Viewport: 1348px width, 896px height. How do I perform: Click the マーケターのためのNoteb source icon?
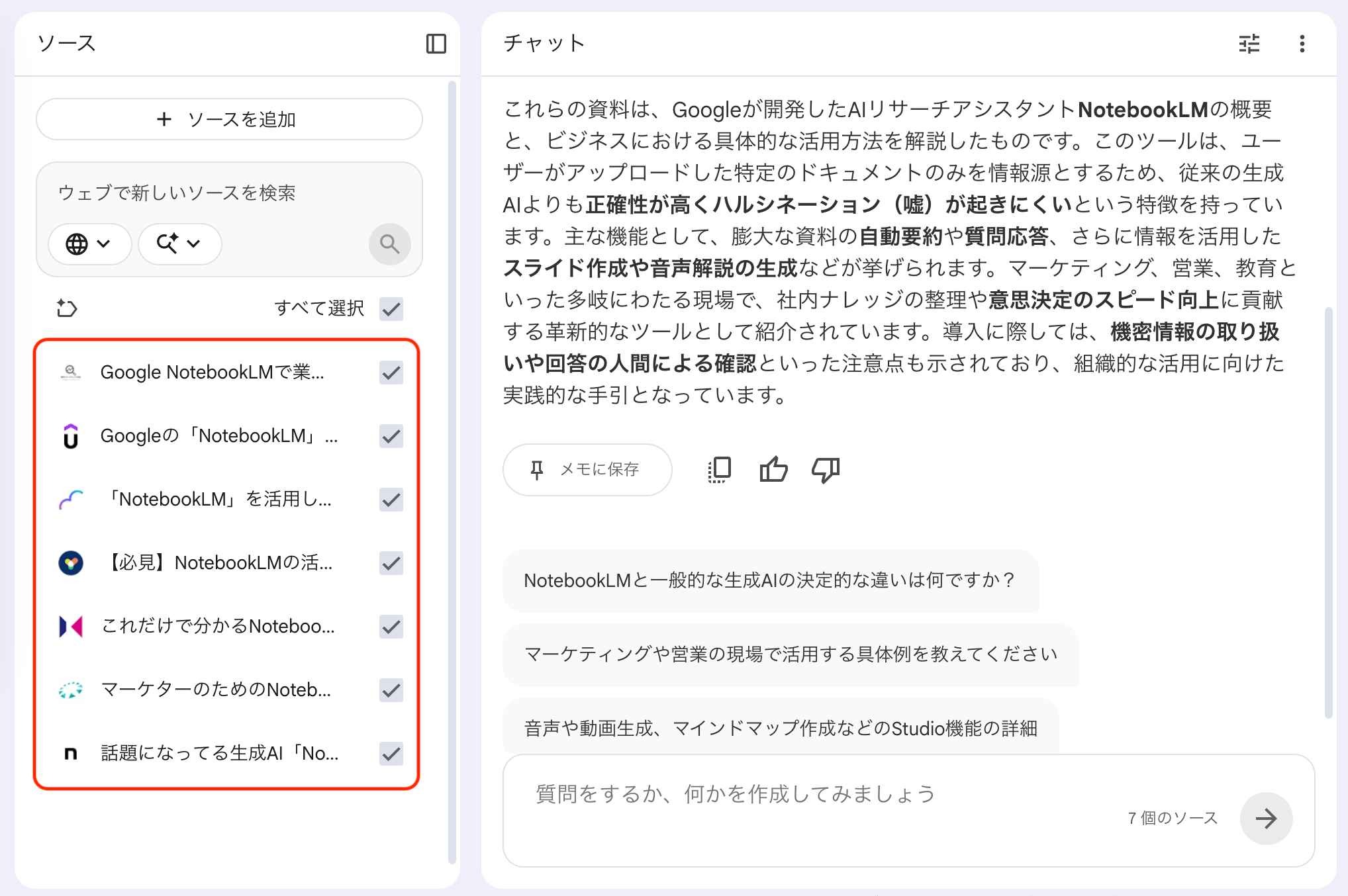pyautogui.click(x=71, y=690)
